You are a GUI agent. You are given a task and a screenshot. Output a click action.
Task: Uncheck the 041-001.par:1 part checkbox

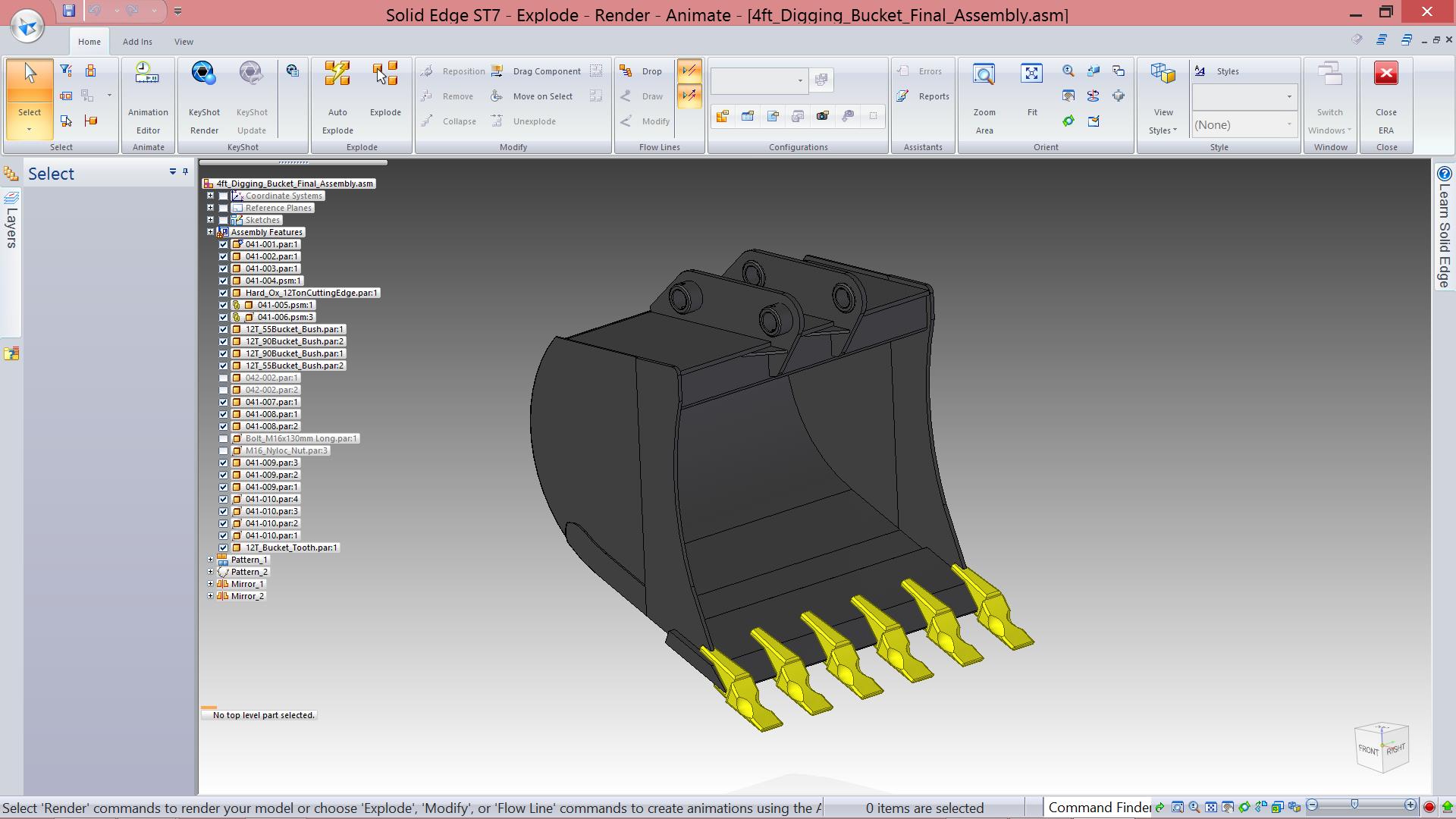pos(224,245)
